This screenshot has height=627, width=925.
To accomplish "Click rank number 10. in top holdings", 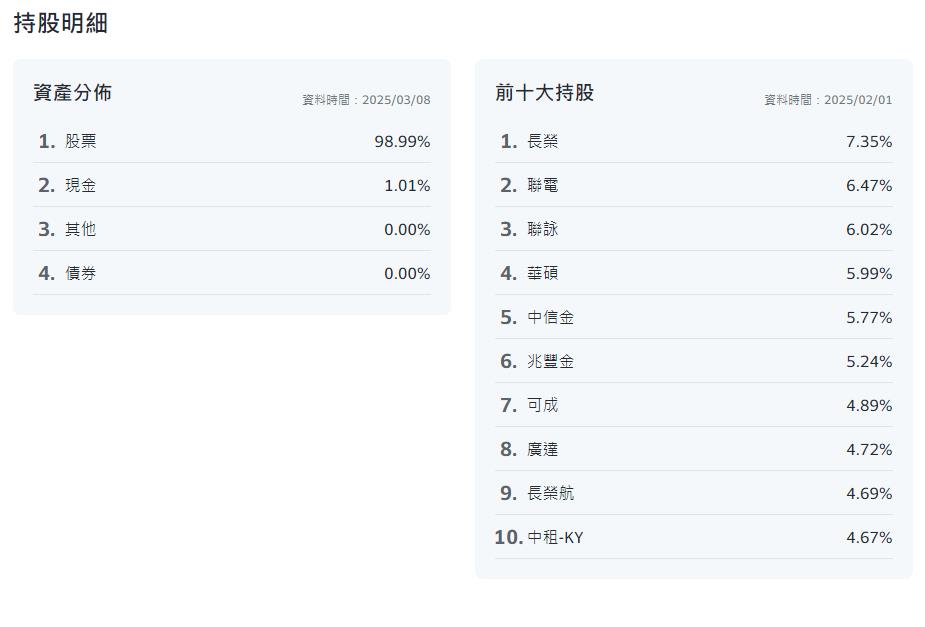I will click(509, 537).
